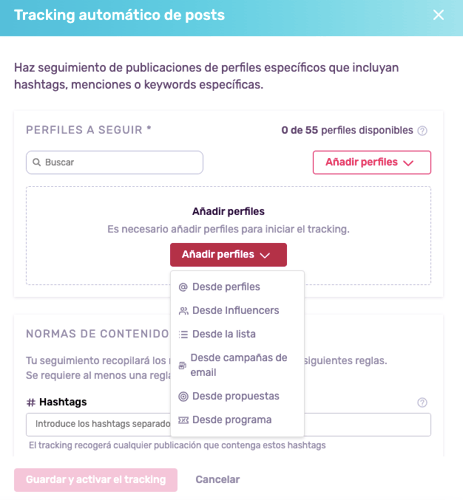This screenshot has width=463, height=500.
Task: Click the @ icon beside Desde perfiles
Action: (x=183, y=287)
